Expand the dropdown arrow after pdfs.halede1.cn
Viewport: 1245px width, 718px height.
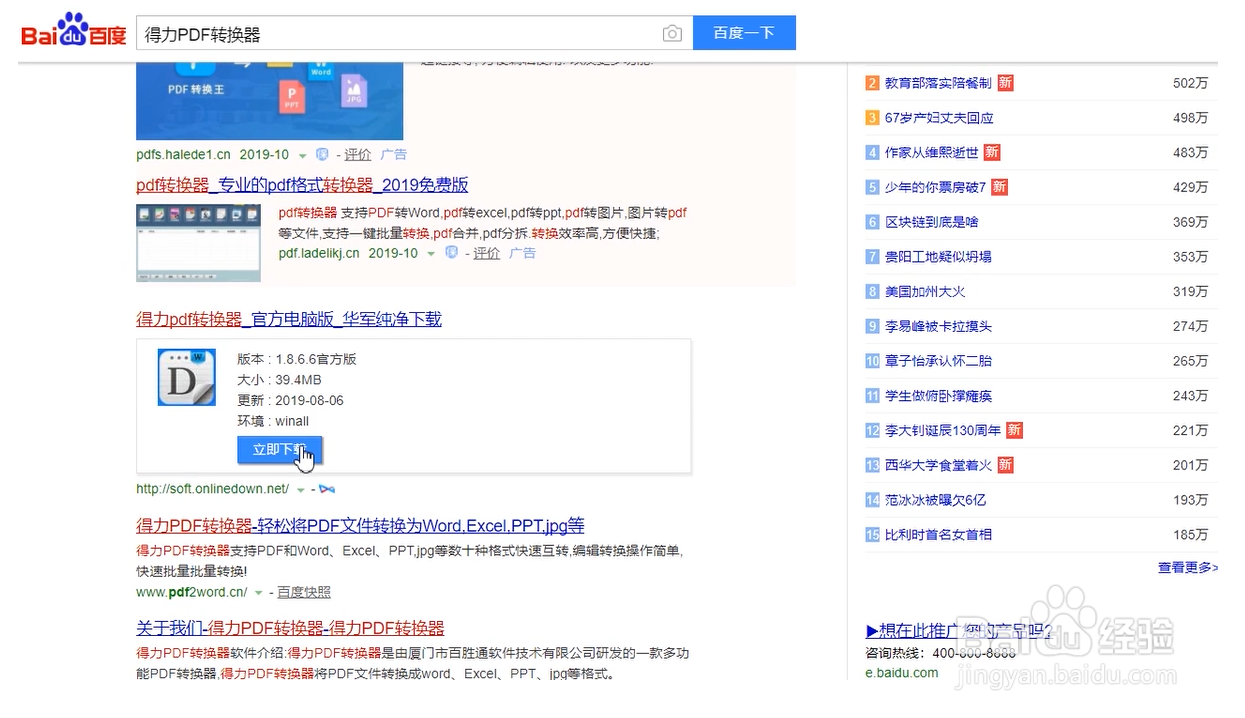click(x=300, y=155)
